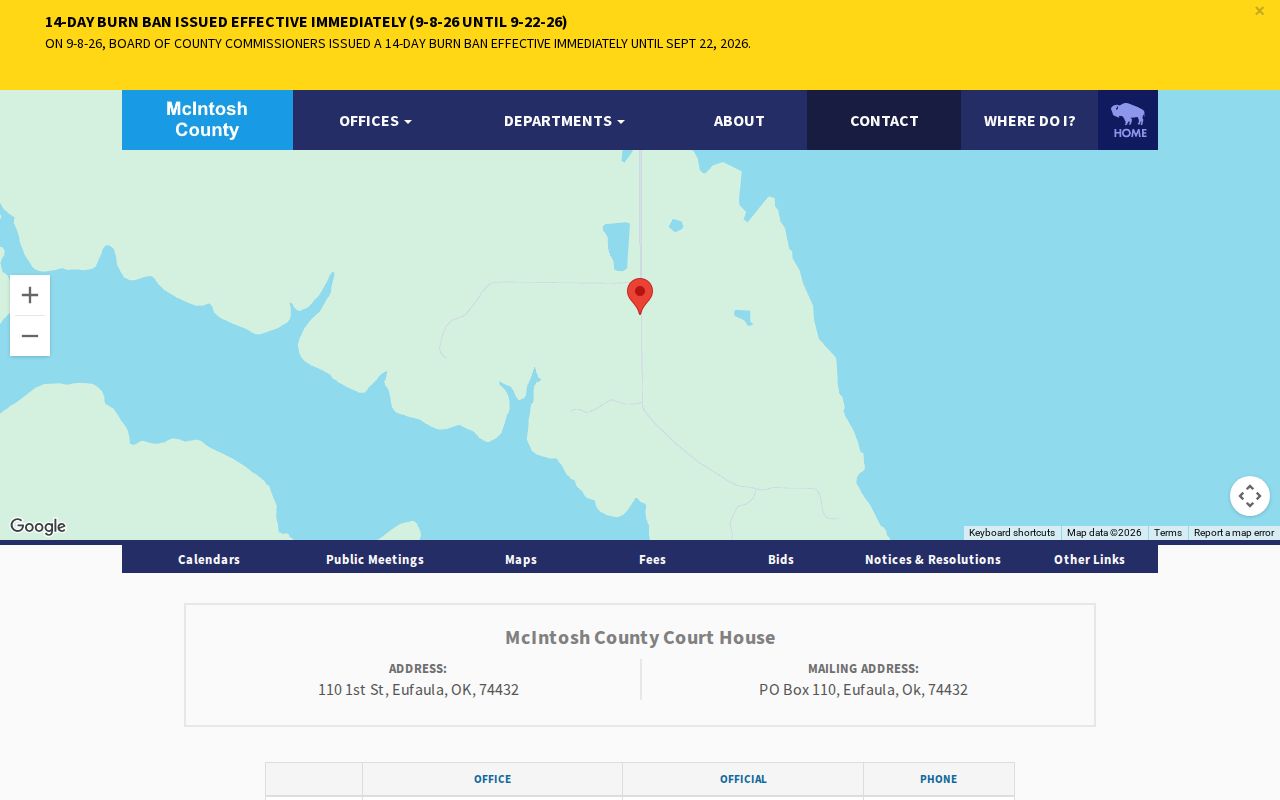Viewport: 1280px width, 800px height.
Task: Select the PO Box 110 mailing address text
Action: click(x=863, y=689)
